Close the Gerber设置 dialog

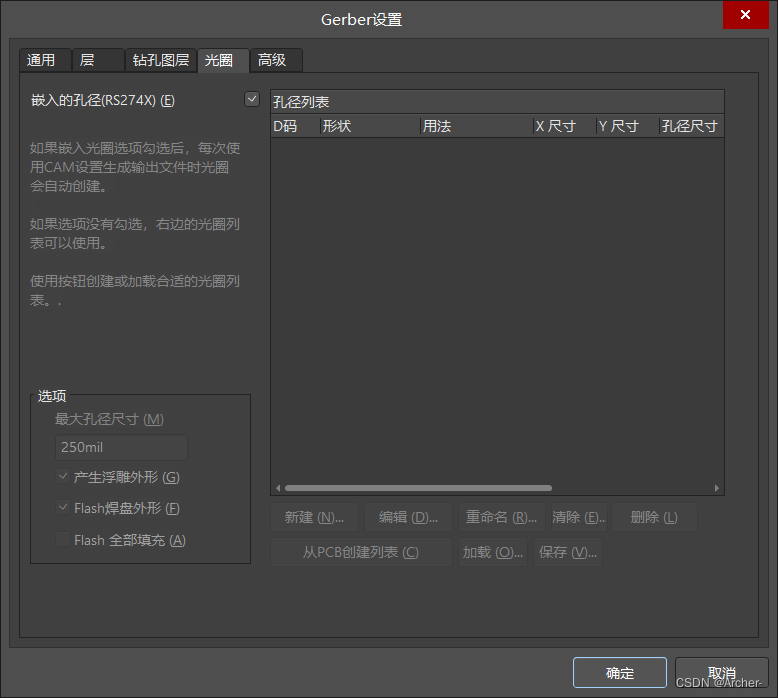(745, 15)
